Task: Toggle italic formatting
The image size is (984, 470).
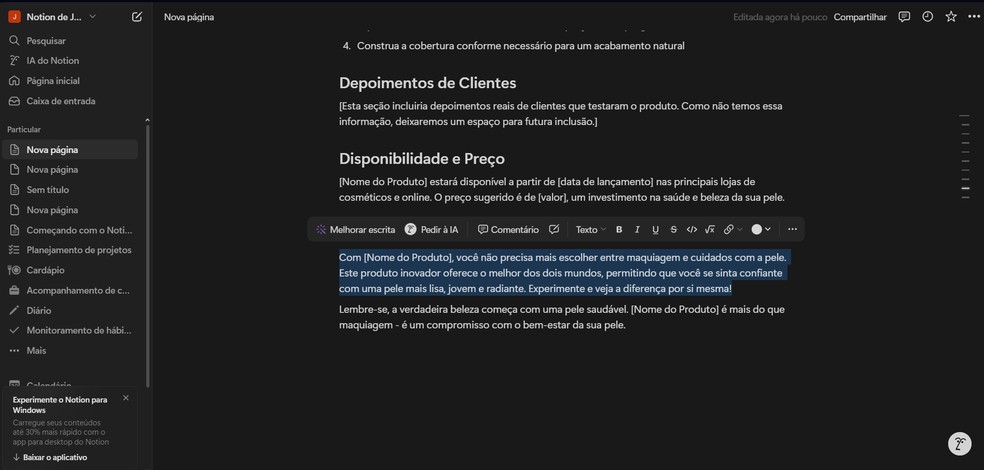Action: pyautogui.click(x=637, y=230)
